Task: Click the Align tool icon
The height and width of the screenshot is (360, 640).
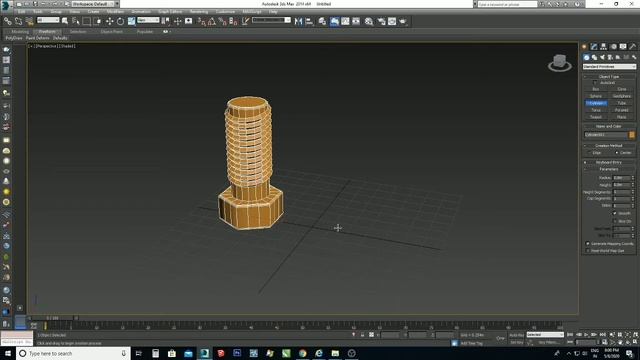Action: [x=309, y=21]
